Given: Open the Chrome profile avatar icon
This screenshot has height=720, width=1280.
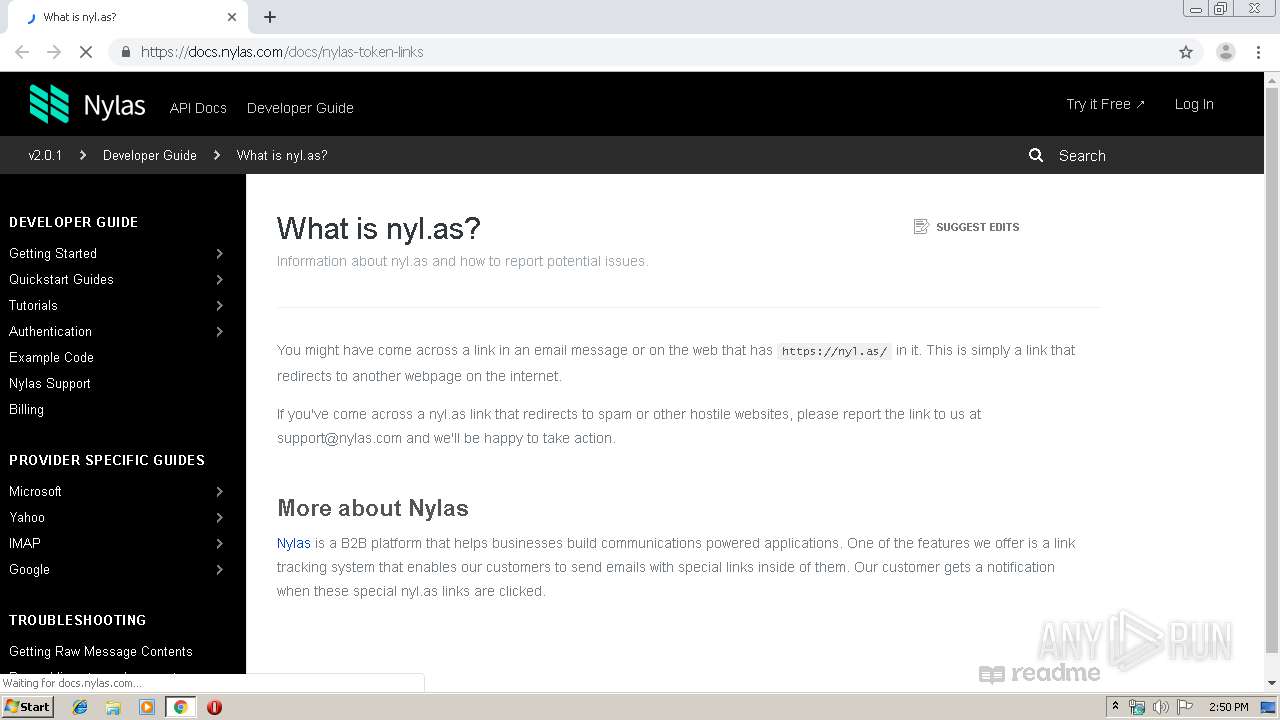Looking at the screenshot, I should [1225, 52].
